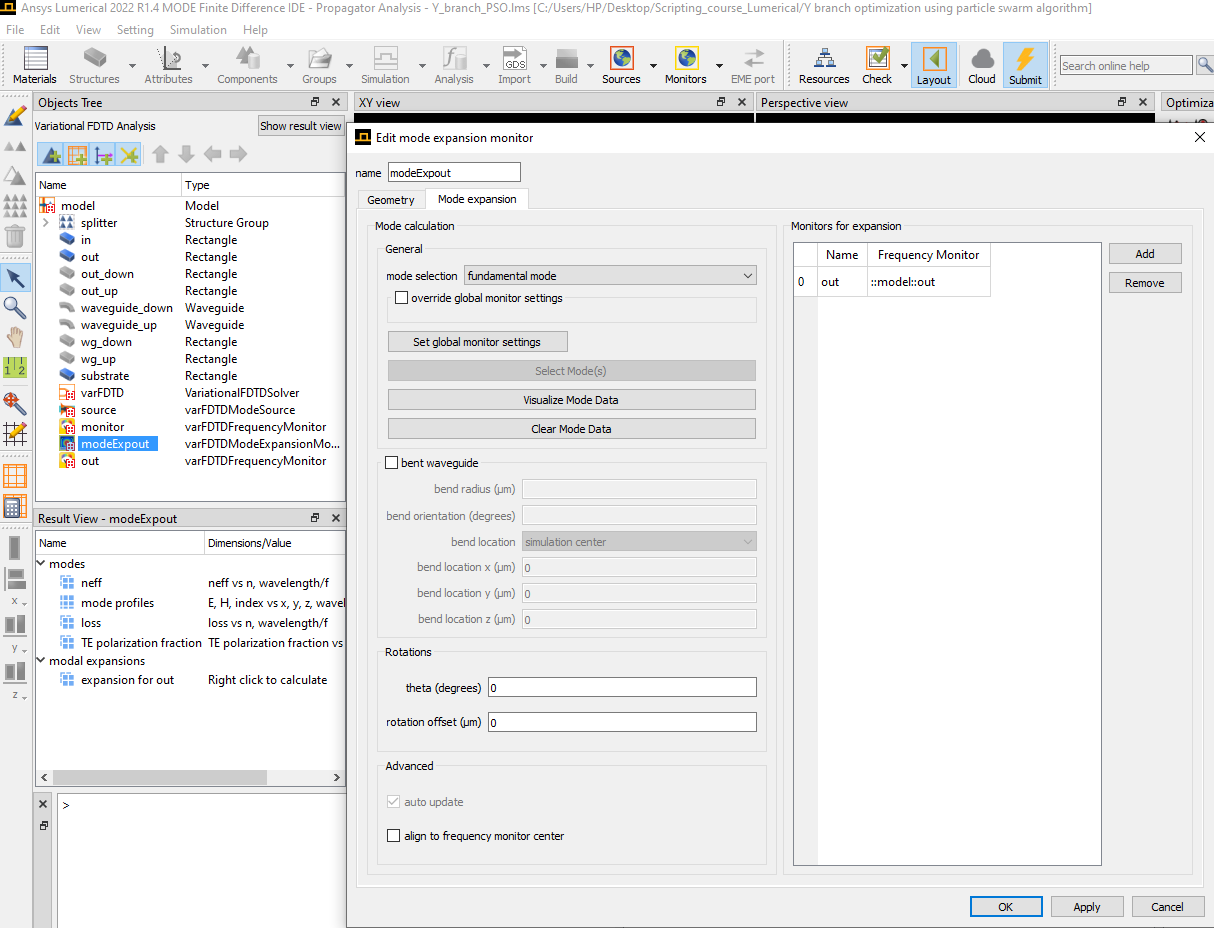Click Visualize Mode Data button
The width and height of the screenshot is (1214, 928).
[x=571, y=400]
